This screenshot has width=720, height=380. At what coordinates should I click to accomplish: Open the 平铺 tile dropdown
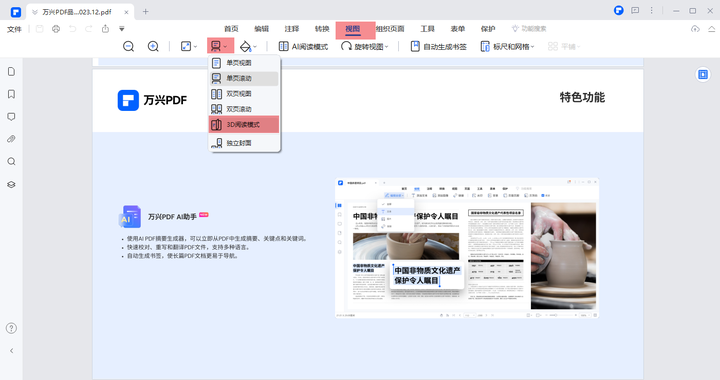click(564, 46)
